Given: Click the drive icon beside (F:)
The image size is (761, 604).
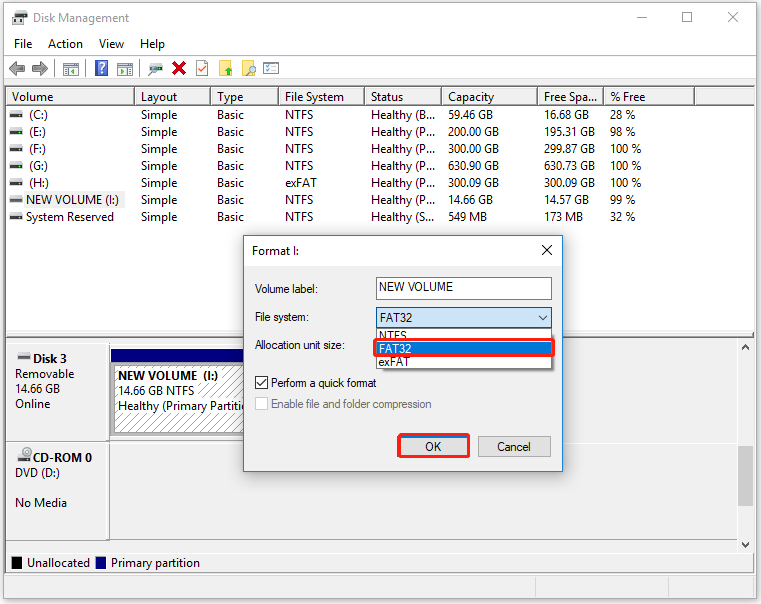Looking at the screenshot, I should click(x=16, y=149).
